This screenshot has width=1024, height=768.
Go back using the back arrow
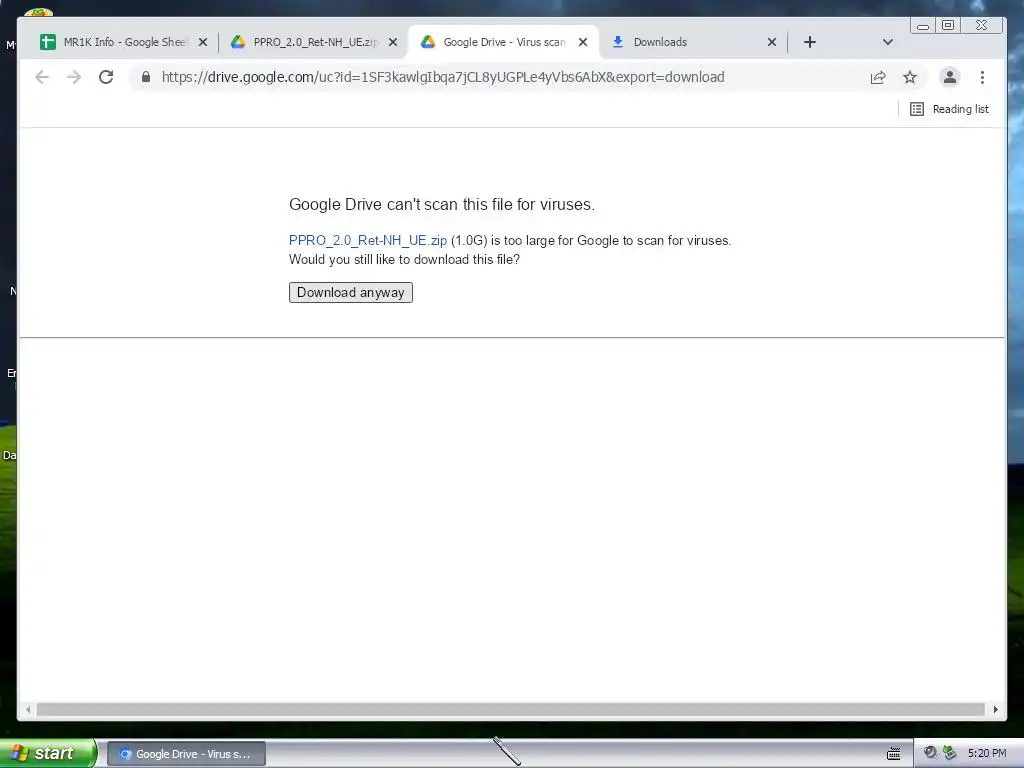pos(42,77)
